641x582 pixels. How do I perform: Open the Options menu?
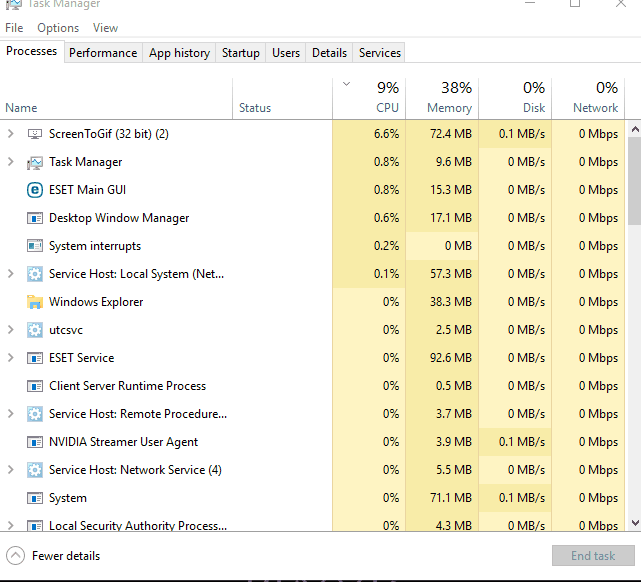click(x=58, y=28)
